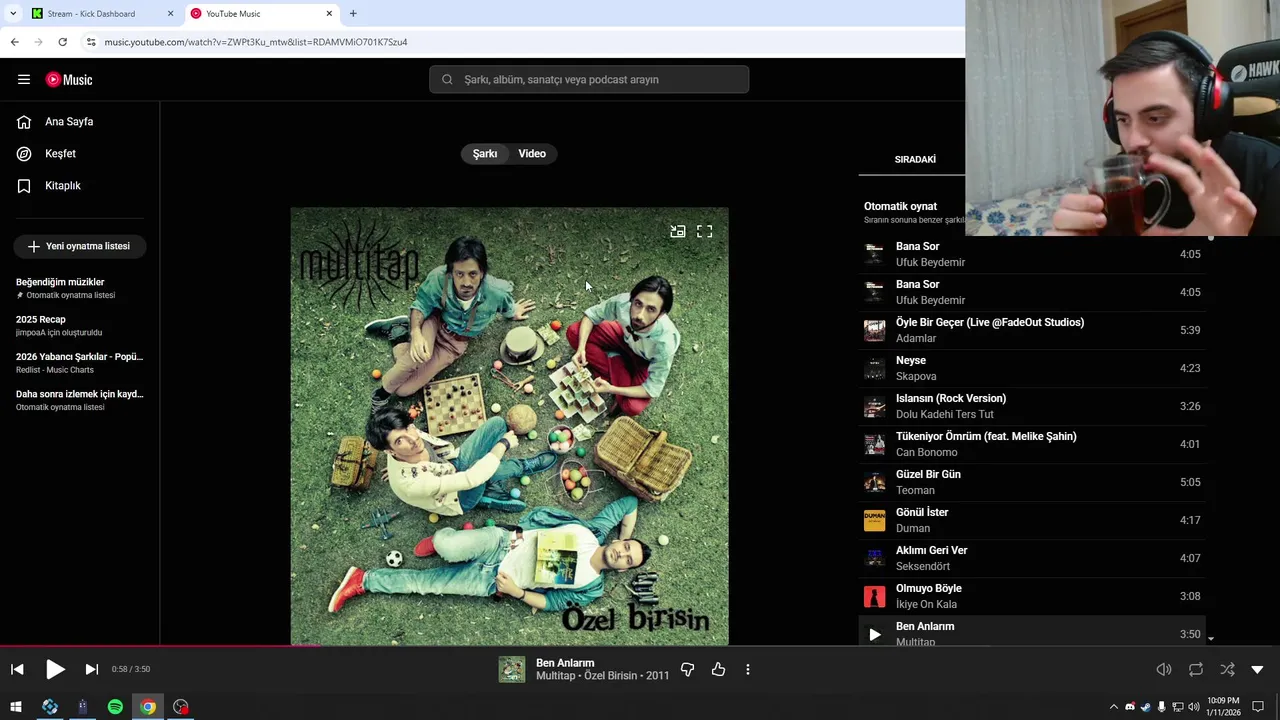
Task: Play Gönül İster by Duman
Action: pos(1032,520)
